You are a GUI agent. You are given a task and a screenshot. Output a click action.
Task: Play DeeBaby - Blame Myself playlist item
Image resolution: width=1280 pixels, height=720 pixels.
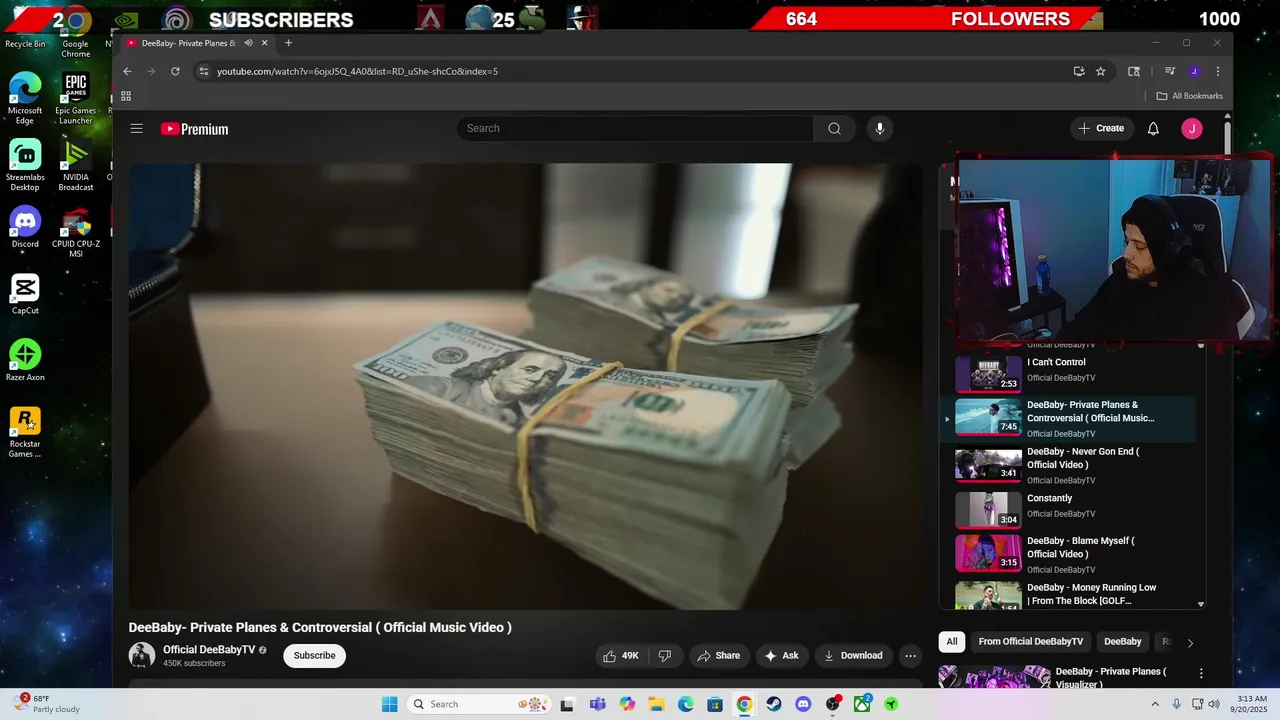click(1070, 554)
